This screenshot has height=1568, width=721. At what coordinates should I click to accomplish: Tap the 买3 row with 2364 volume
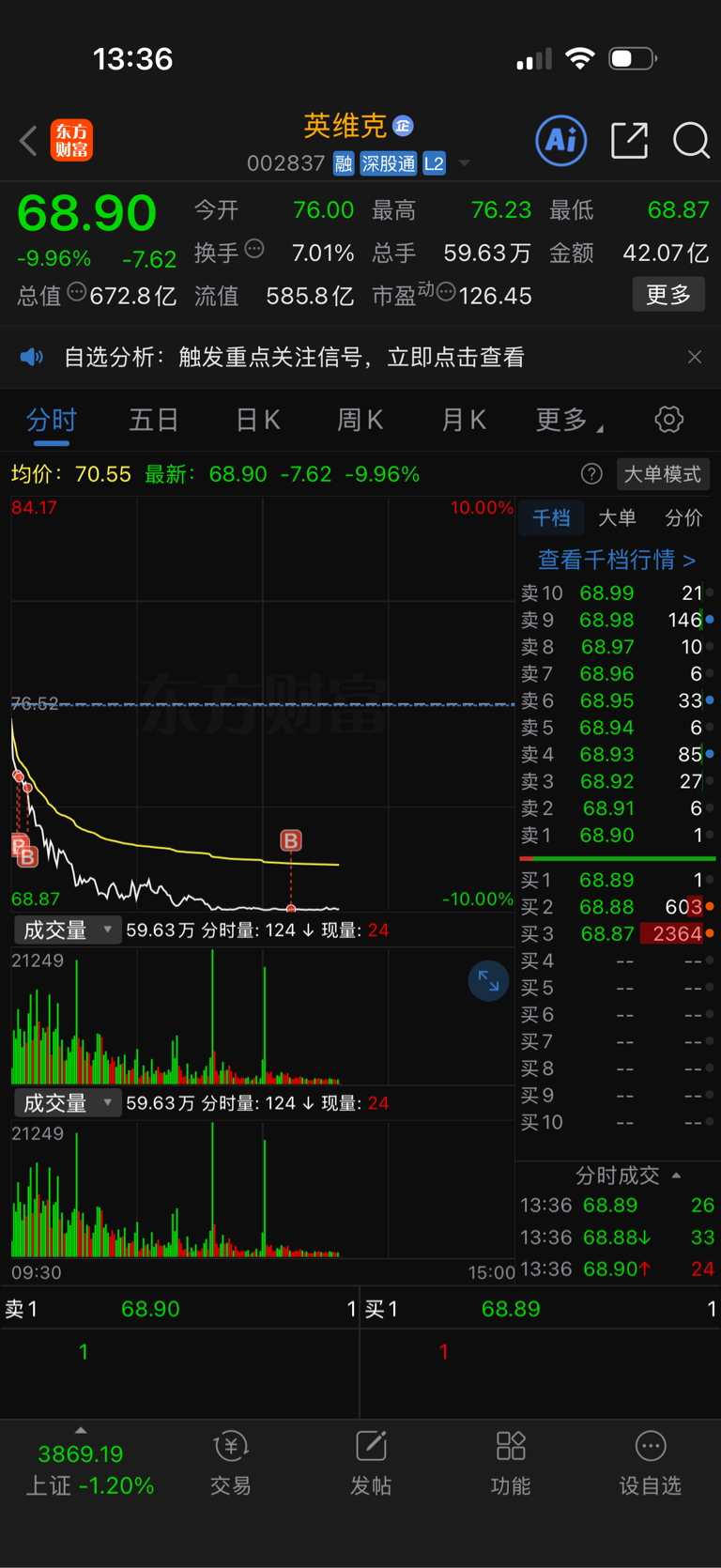(618, 933)
